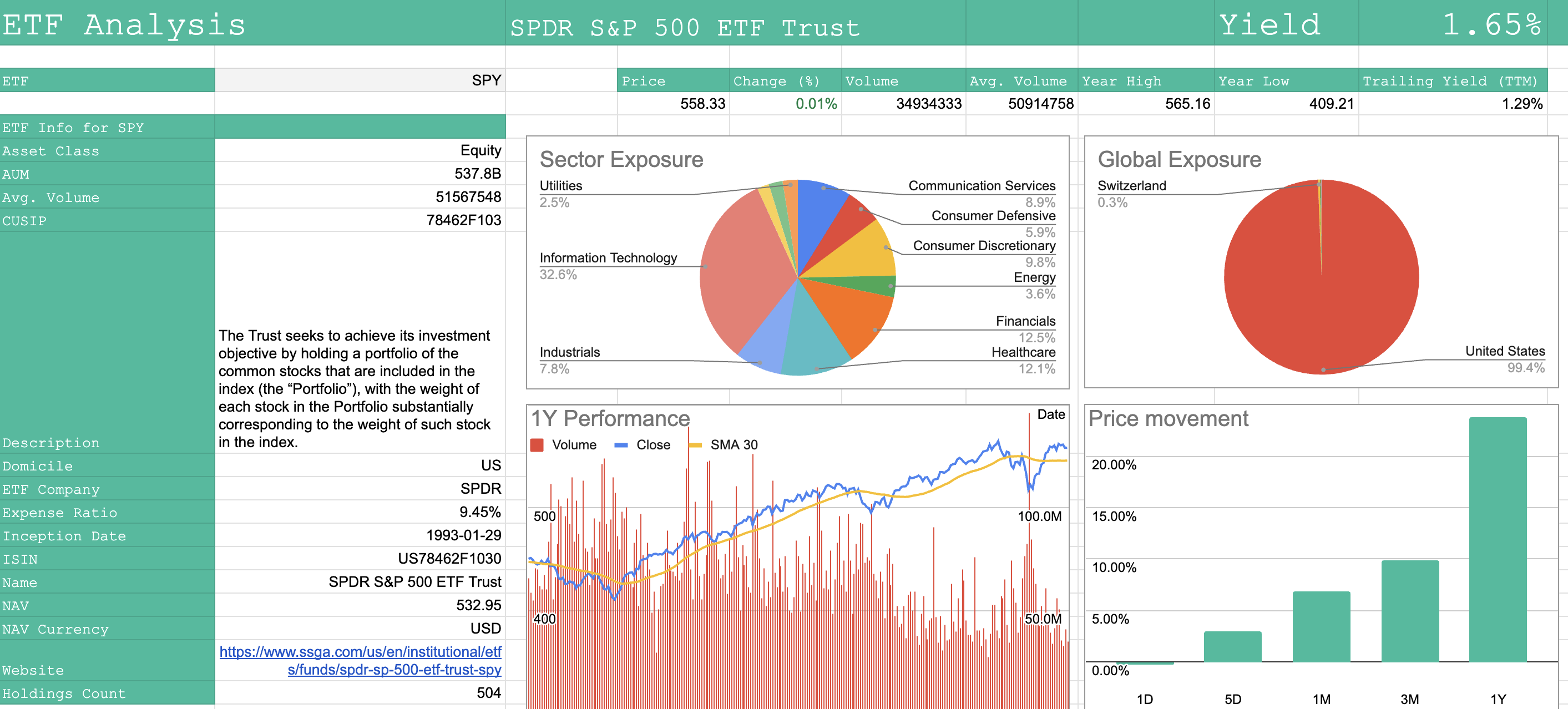Click the red Volume legend swatch
Viewport: 1568px width, 709px height.
point(537,445)
